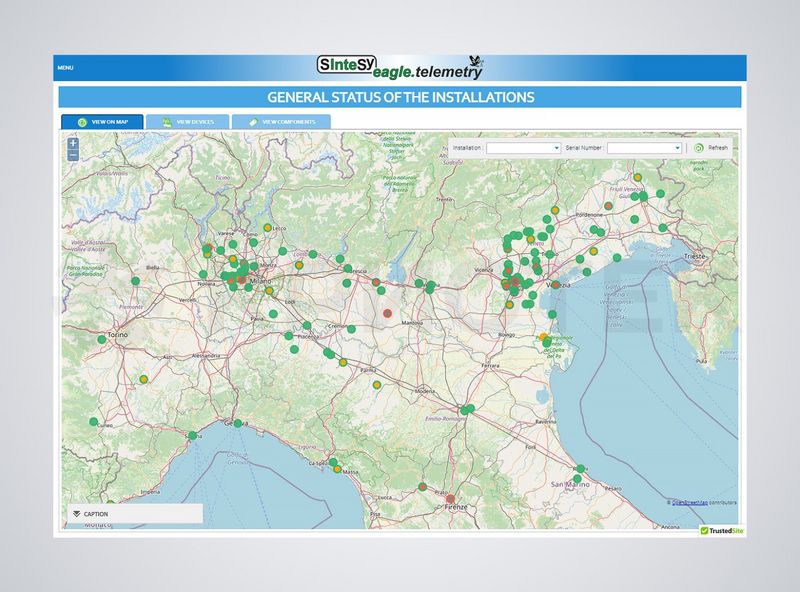Zoom out on the map with minus button

(x=73, y=155)
